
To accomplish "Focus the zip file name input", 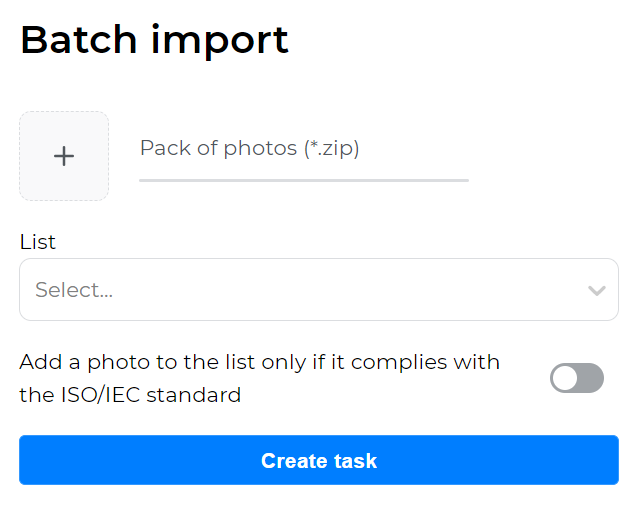I will pyautogui.click(x=303, y=149).
